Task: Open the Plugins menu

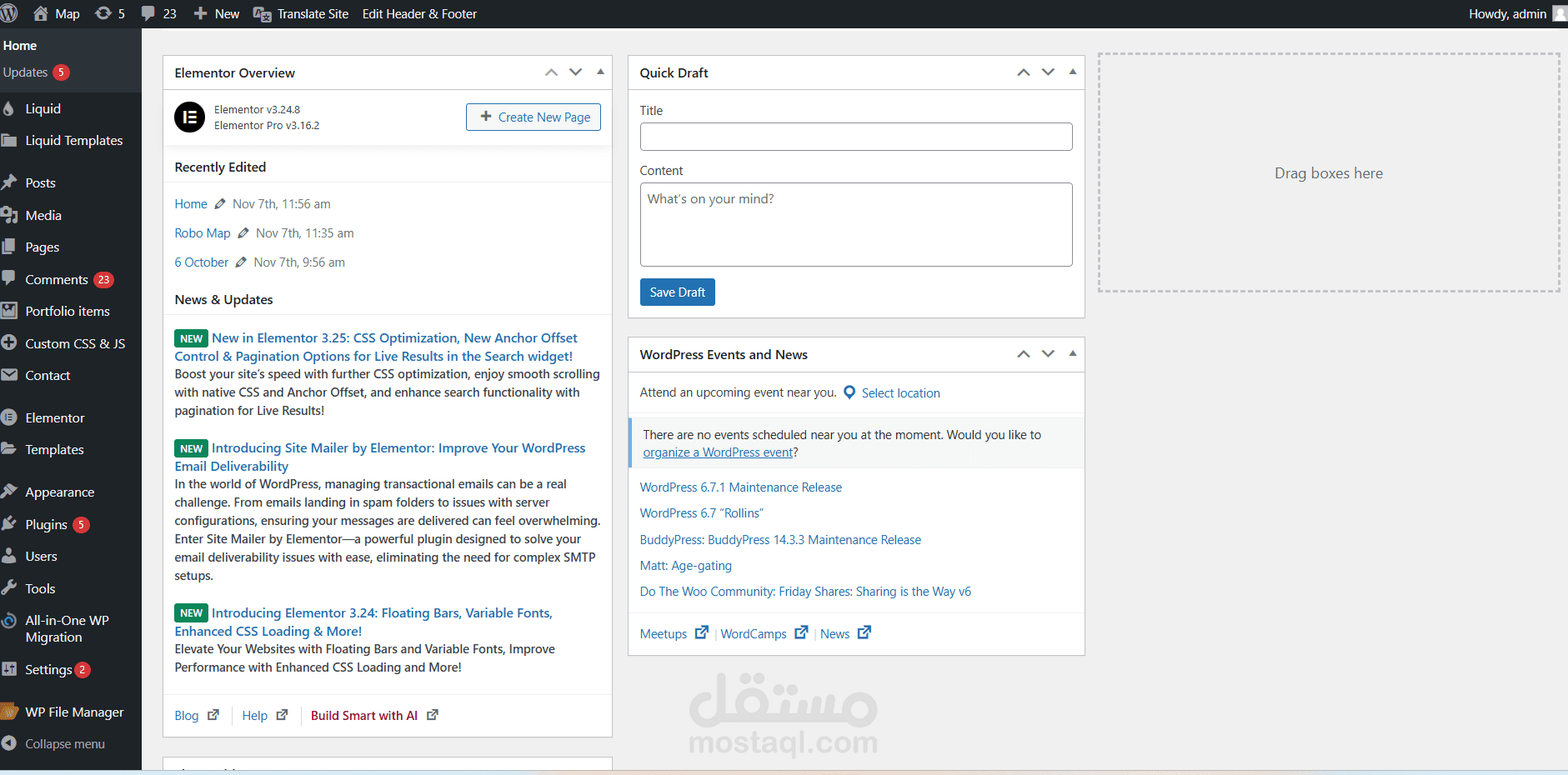Action: (x=46, y=524)
